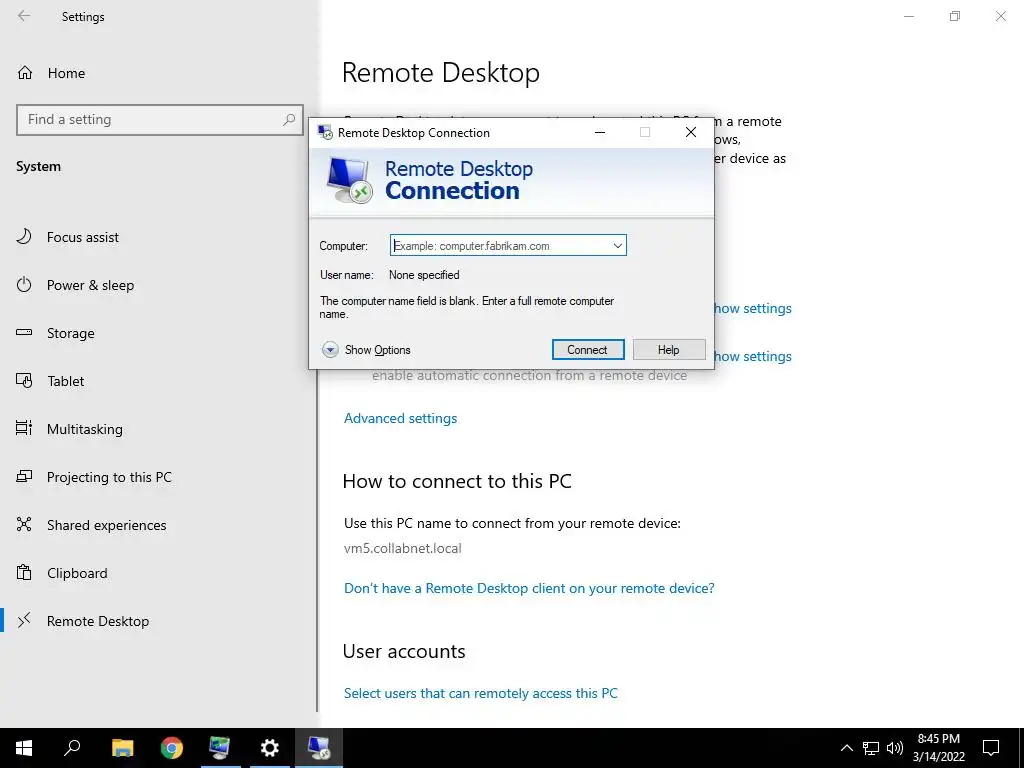Select the vm5.collabnet.local PC name text
This screenshot has height=768, width=1024.
402,549
